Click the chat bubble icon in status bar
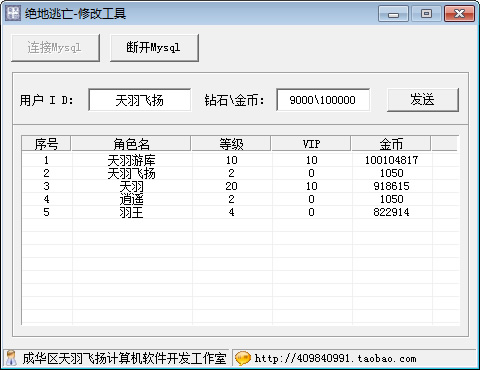 pyautogui.click(x=242, y=358)
